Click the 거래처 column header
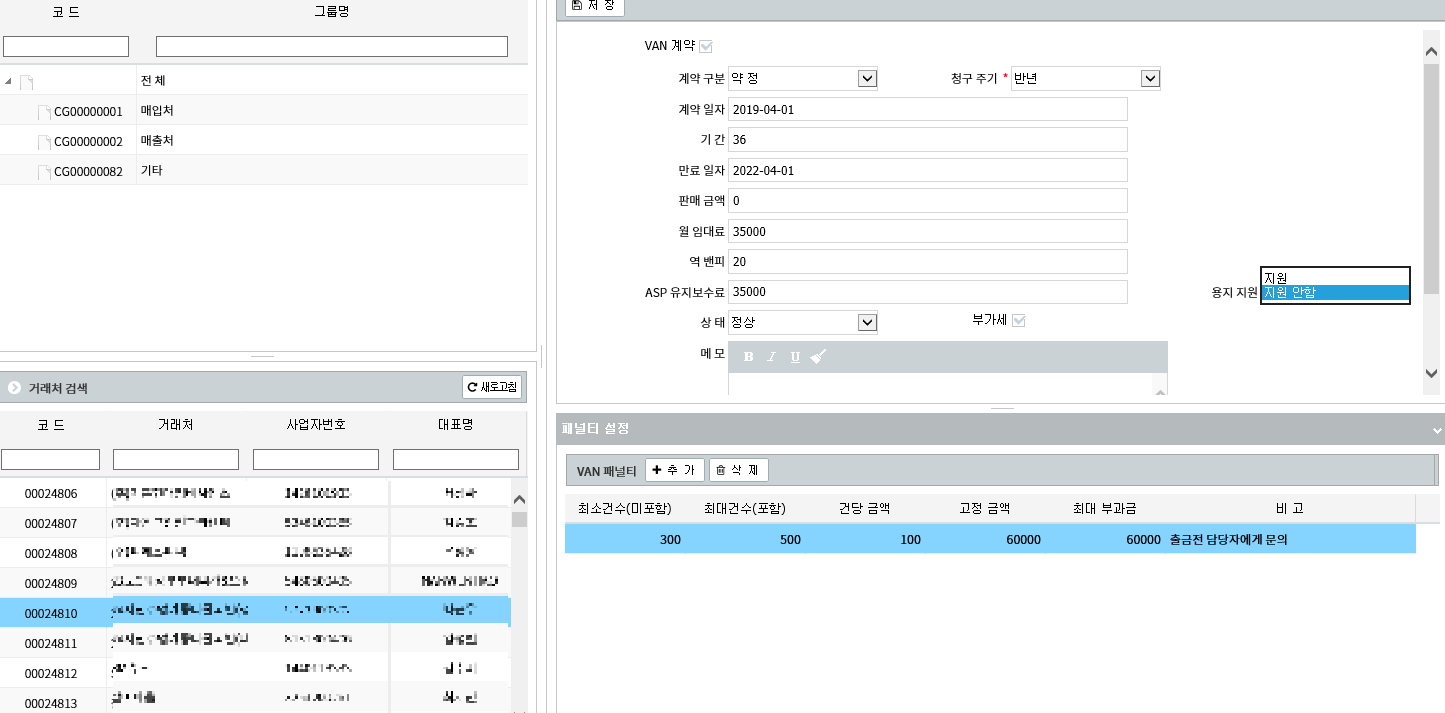 click(x=176, y=425)
